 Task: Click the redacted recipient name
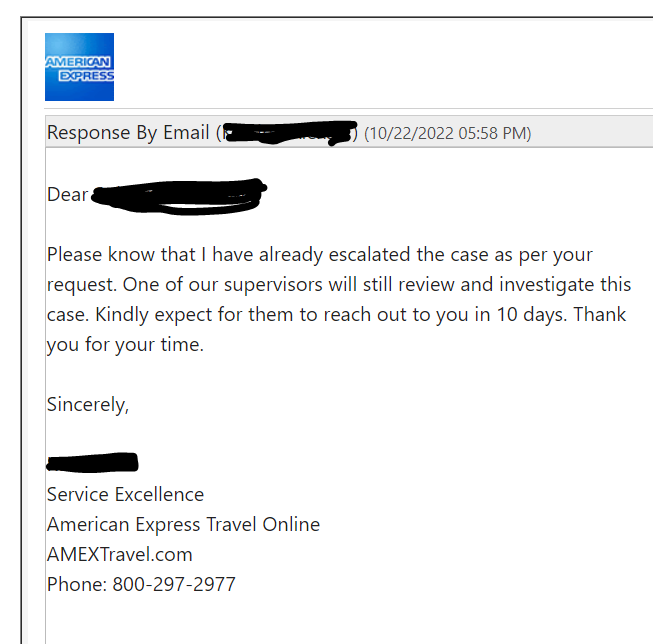[179, 196]
